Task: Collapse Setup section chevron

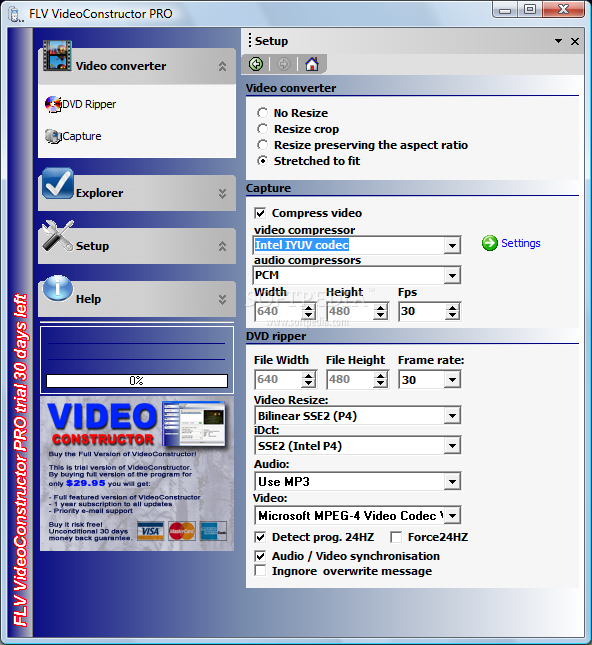Action: click(x=222, y=246)
